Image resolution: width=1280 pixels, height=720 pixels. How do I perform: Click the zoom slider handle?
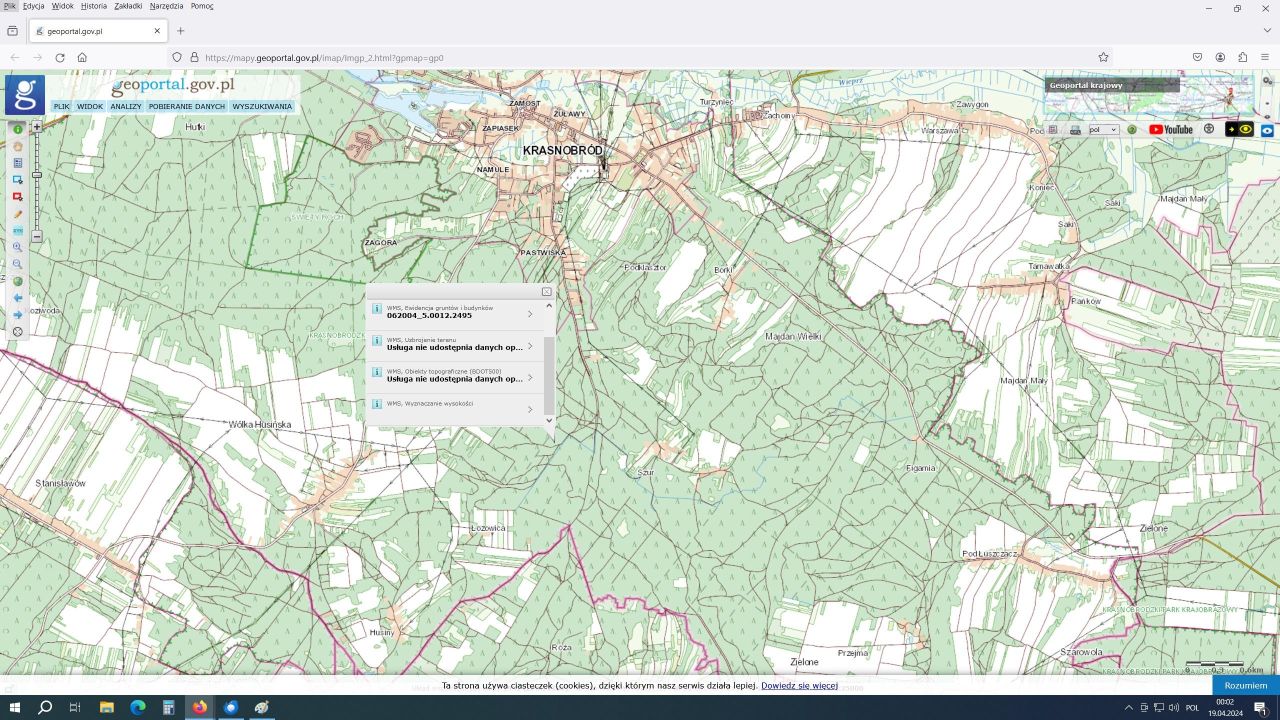(37, 175)
